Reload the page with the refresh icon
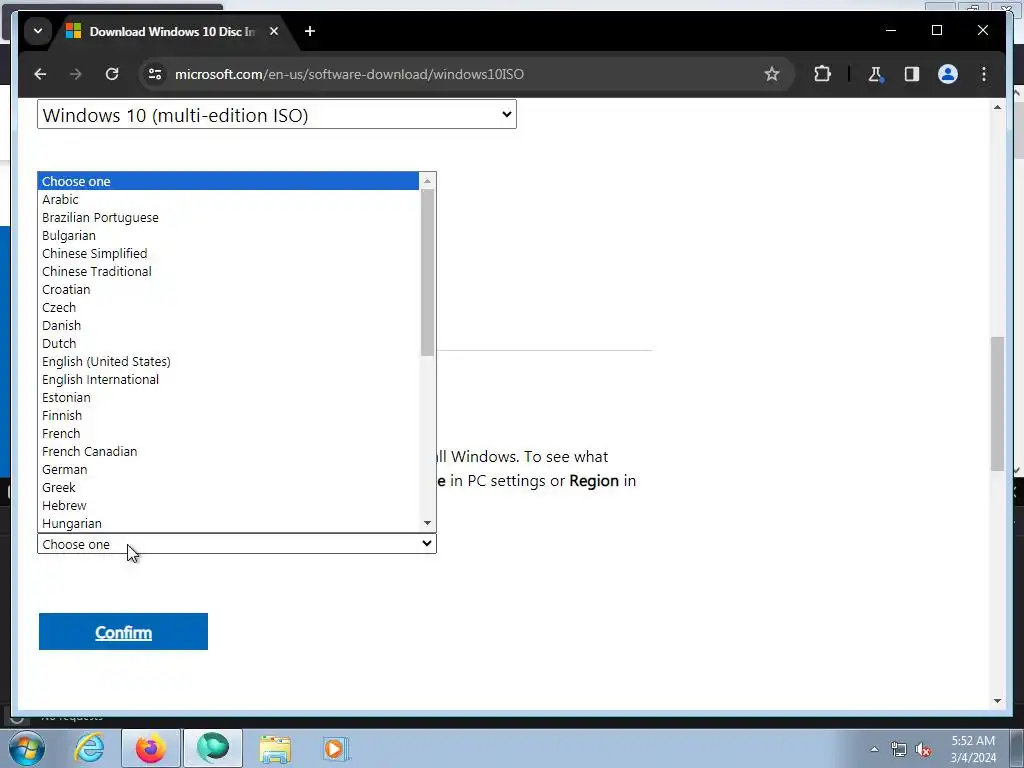 112,74
